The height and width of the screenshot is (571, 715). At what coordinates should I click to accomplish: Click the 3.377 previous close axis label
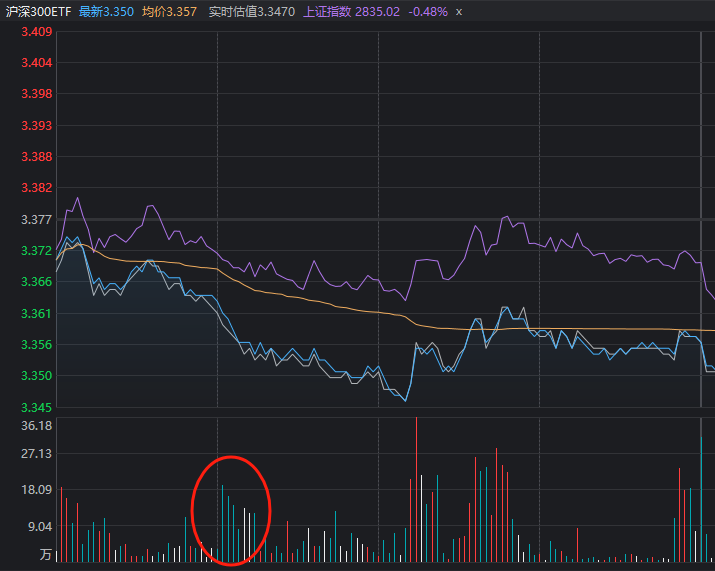pyautogui.click(x=37, y=219)
